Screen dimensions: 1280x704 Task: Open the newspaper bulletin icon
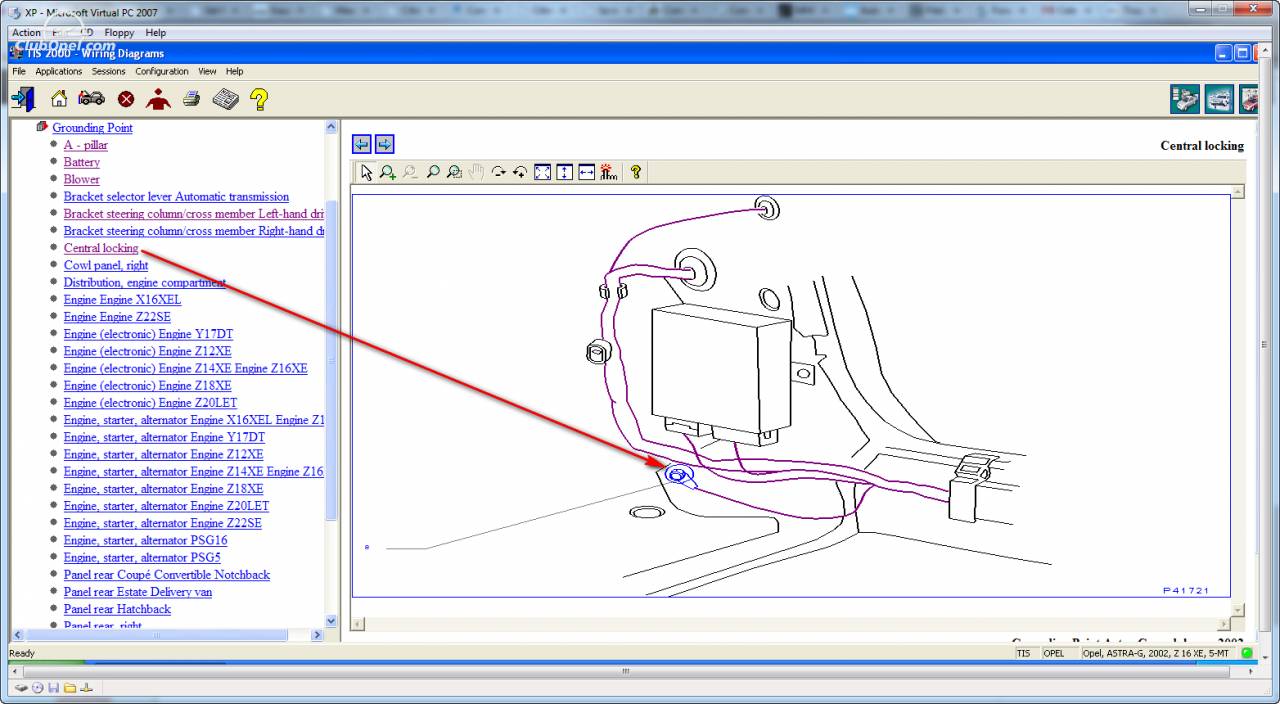pos(225,99)
